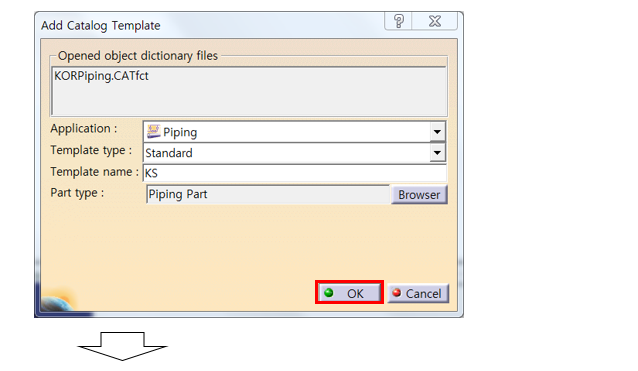Image resolution: width=638 pixels, height=371 pixels.
Task: Click the Piping application icon
Action: (x=153, y=131)
